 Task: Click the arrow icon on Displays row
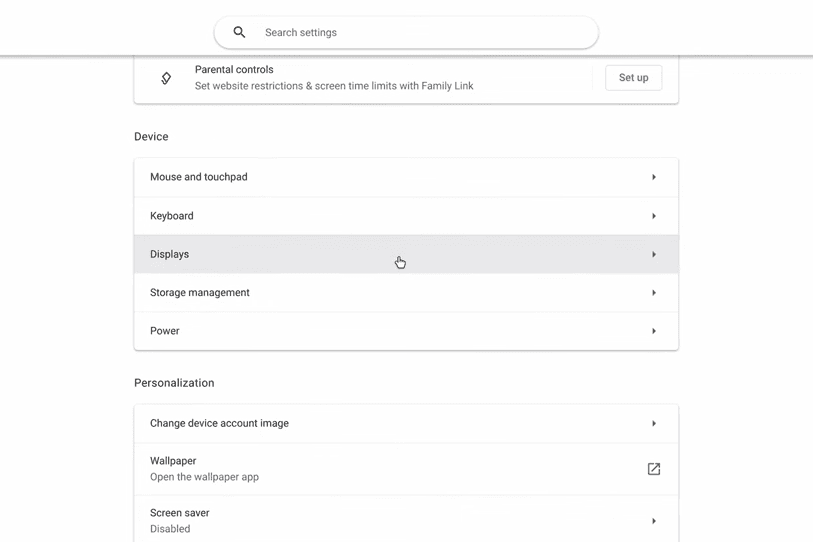pos(654,254)
